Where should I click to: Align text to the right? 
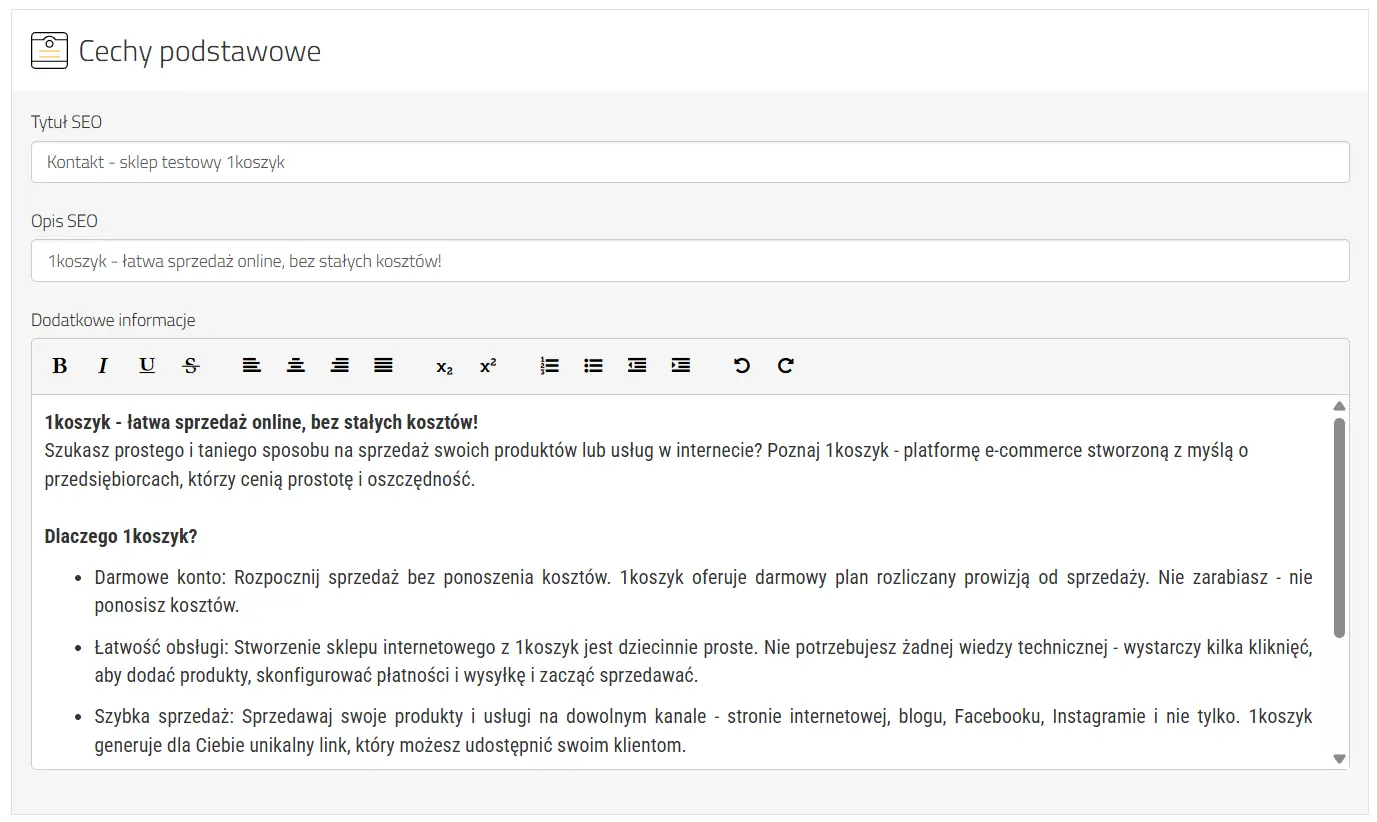pyautogui.click(x=339, y=366)
